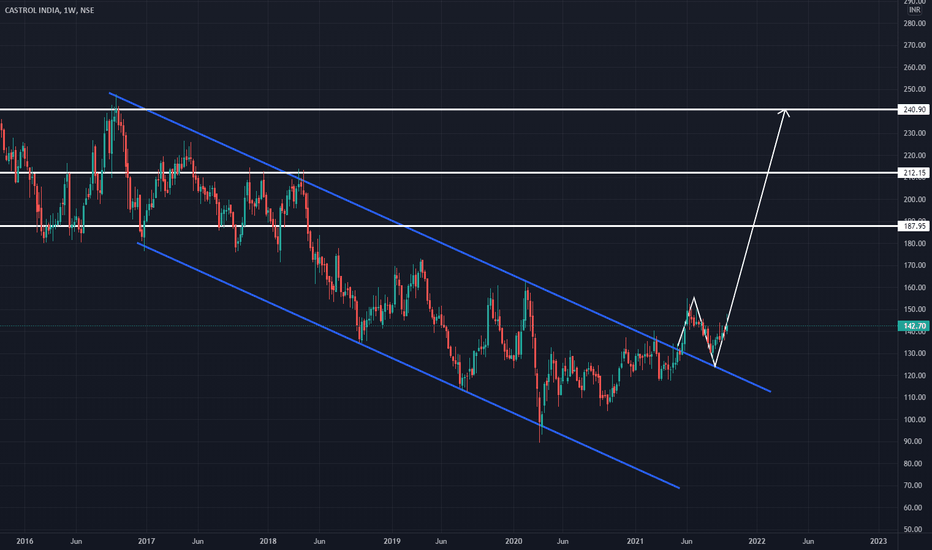Click the 2023 time axis label
This screenshot has height=550, width=932.
click(879, 541)
